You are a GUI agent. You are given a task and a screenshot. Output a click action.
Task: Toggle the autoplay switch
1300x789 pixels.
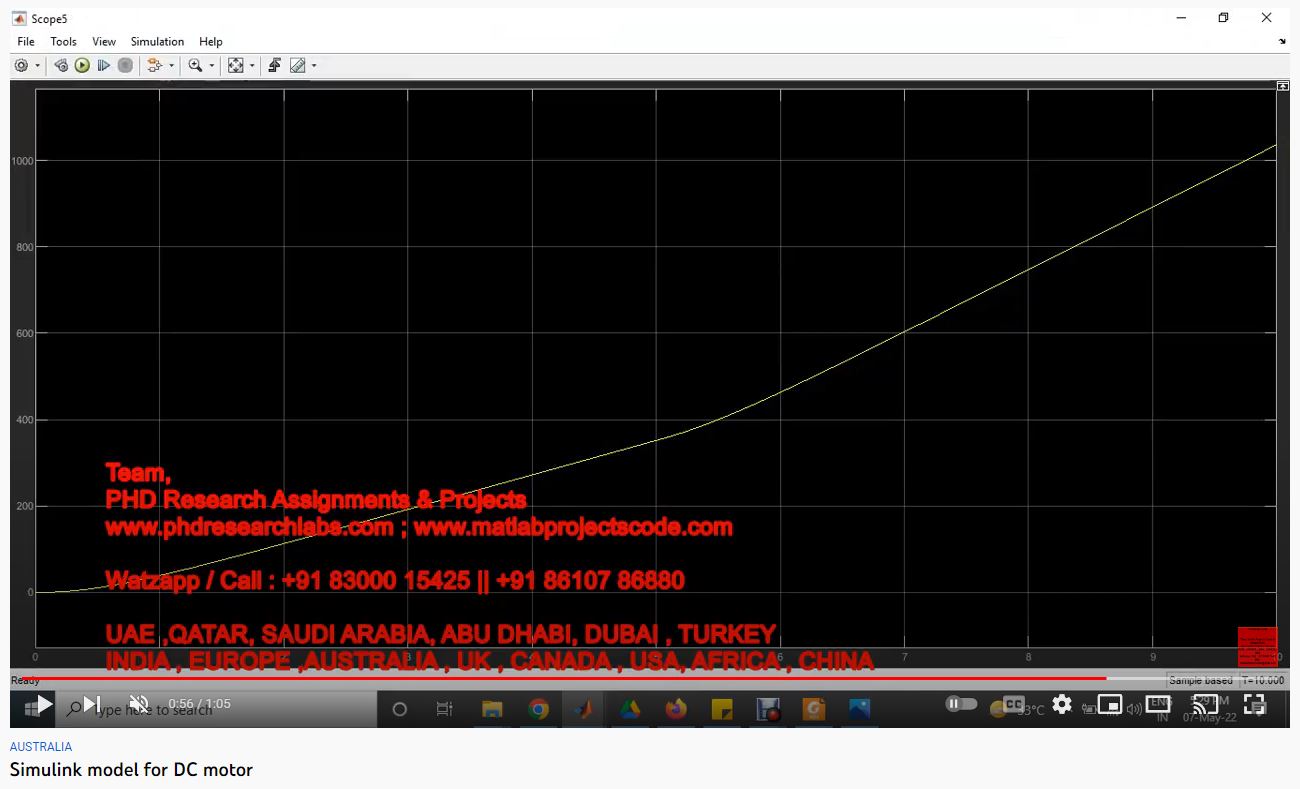coord(961,704)
